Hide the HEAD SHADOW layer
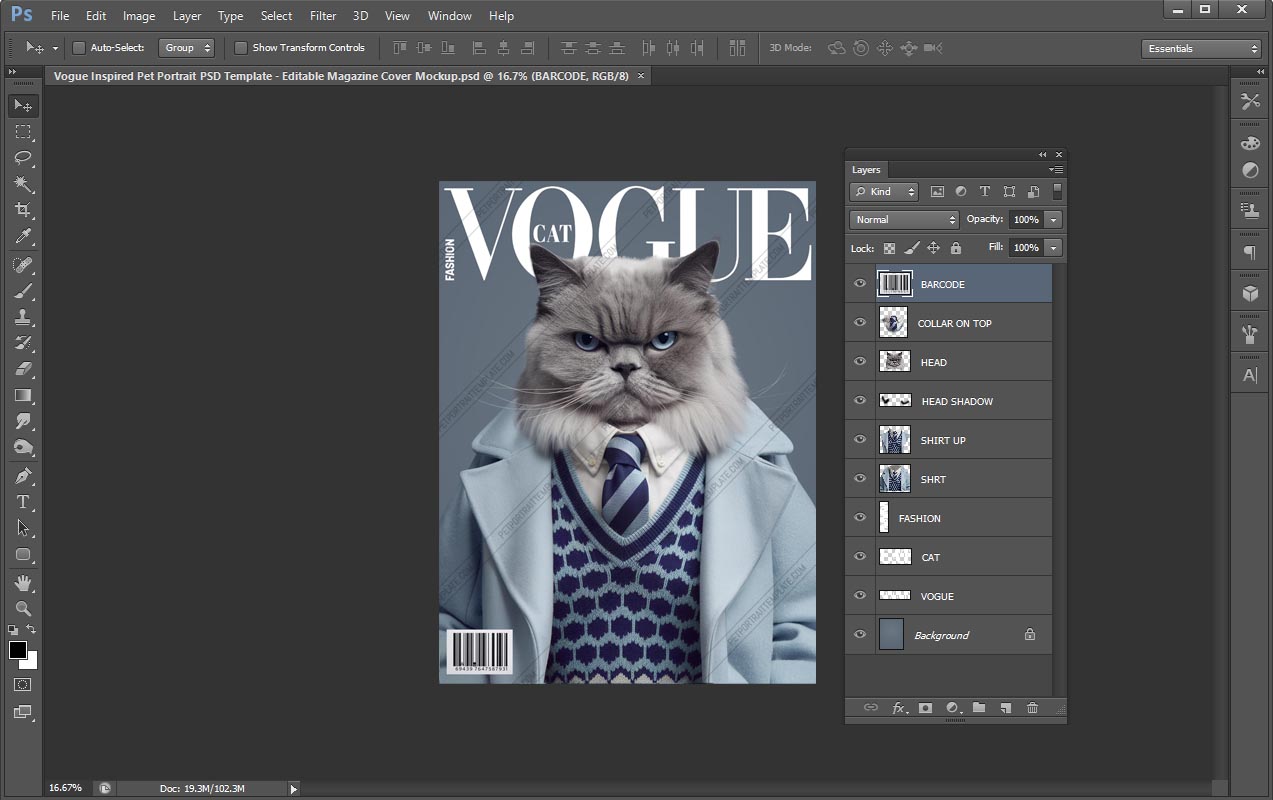Image resolution: width=1273 pixels, height=800 pixels. (859, 401)
